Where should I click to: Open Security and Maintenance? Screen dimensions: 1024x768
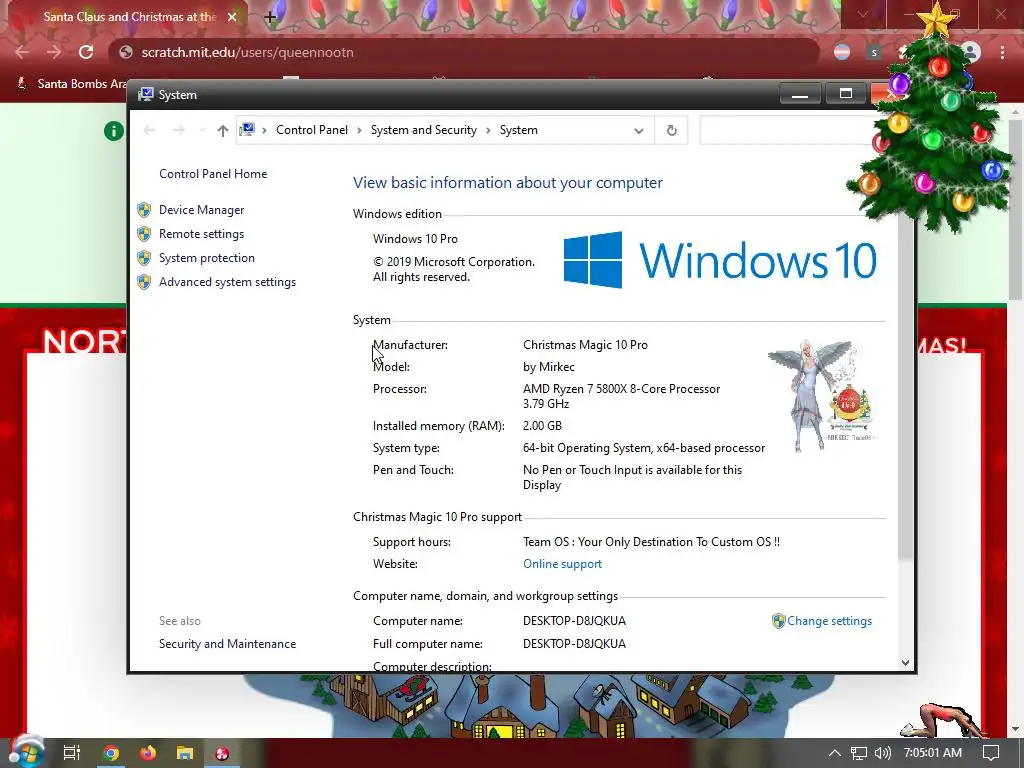227,644
